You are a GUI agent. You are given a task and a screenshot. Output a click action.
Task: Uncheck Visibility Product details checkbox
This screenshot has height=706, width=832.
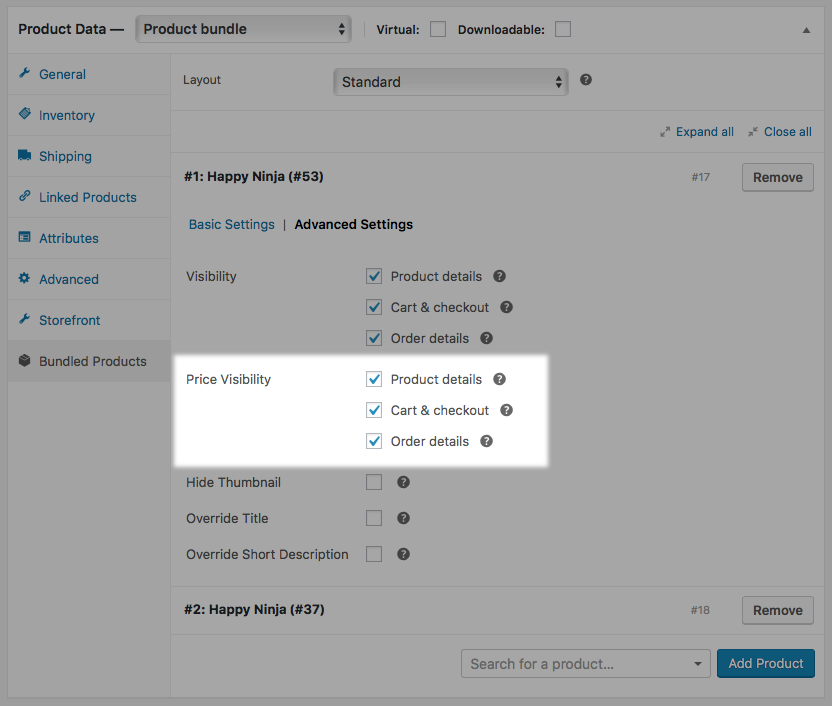tap(374, 276)
